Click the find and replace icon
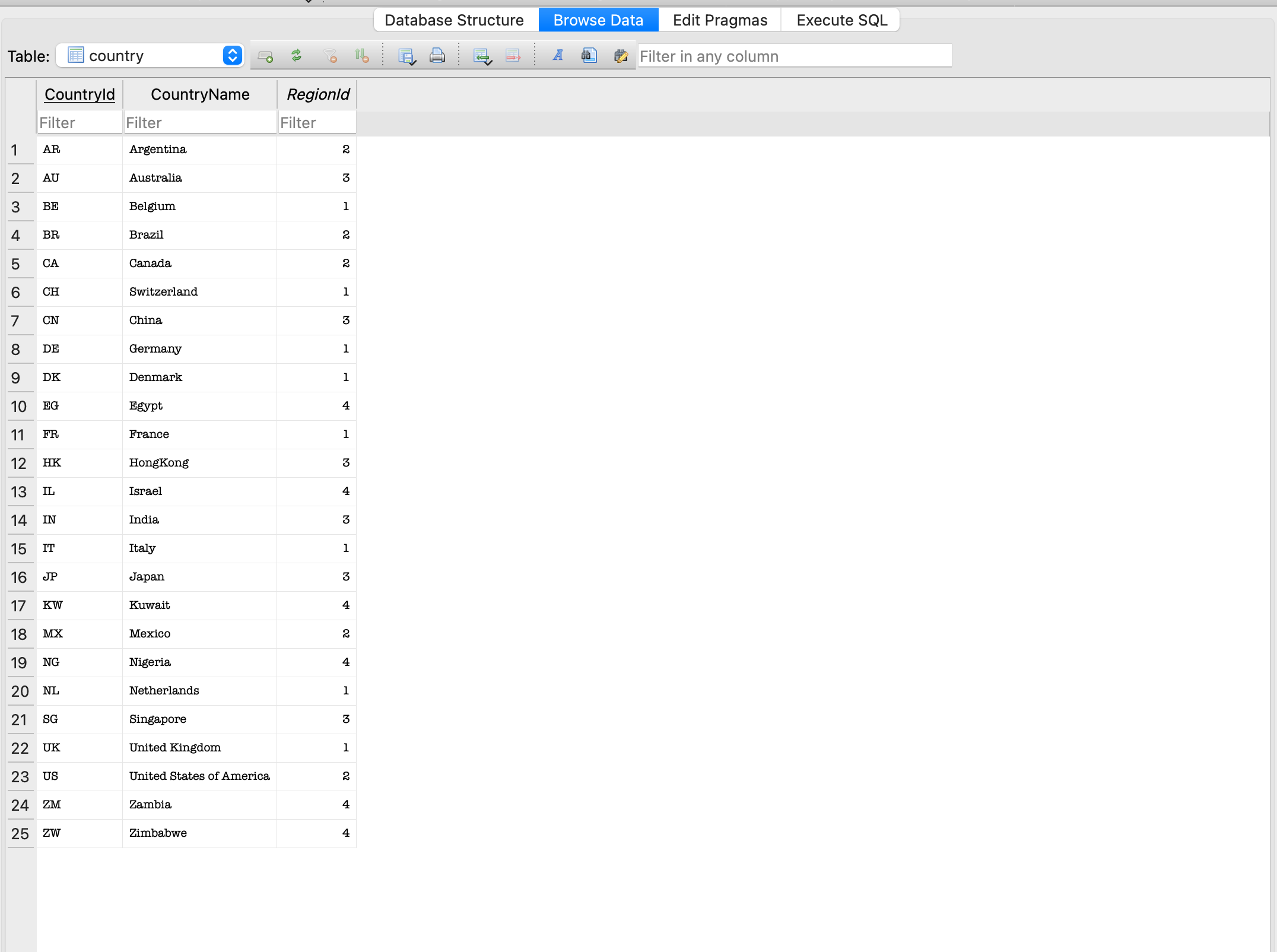 pos(621,56)
